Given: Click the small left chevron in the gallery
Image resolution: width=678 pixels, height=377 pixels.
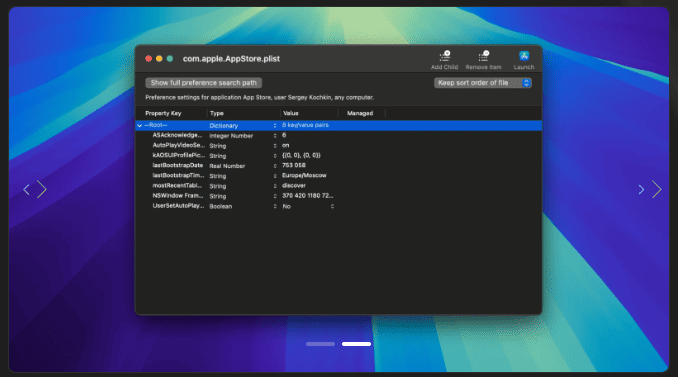Looking at the screenshot, I should (x=26, y=189).
